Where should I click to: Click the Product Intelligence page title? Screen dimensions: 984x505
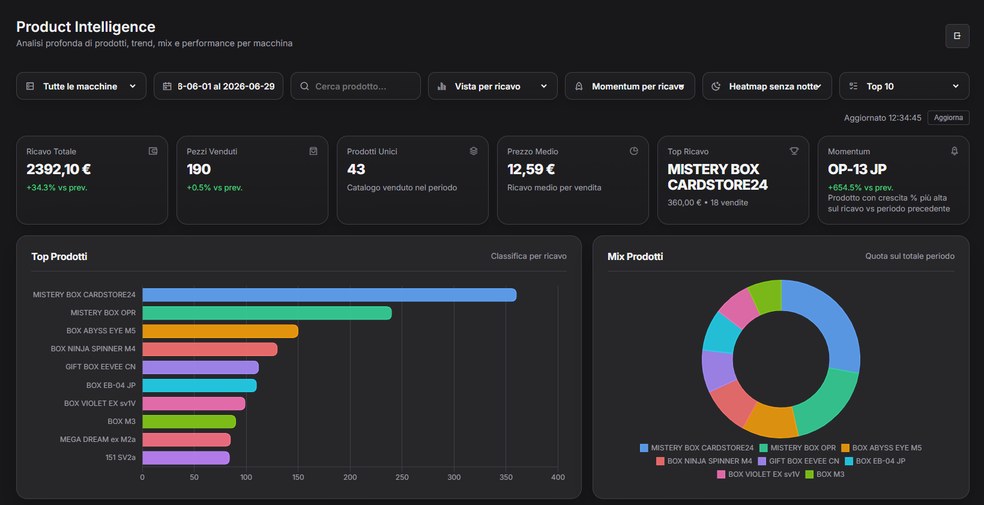86,27
